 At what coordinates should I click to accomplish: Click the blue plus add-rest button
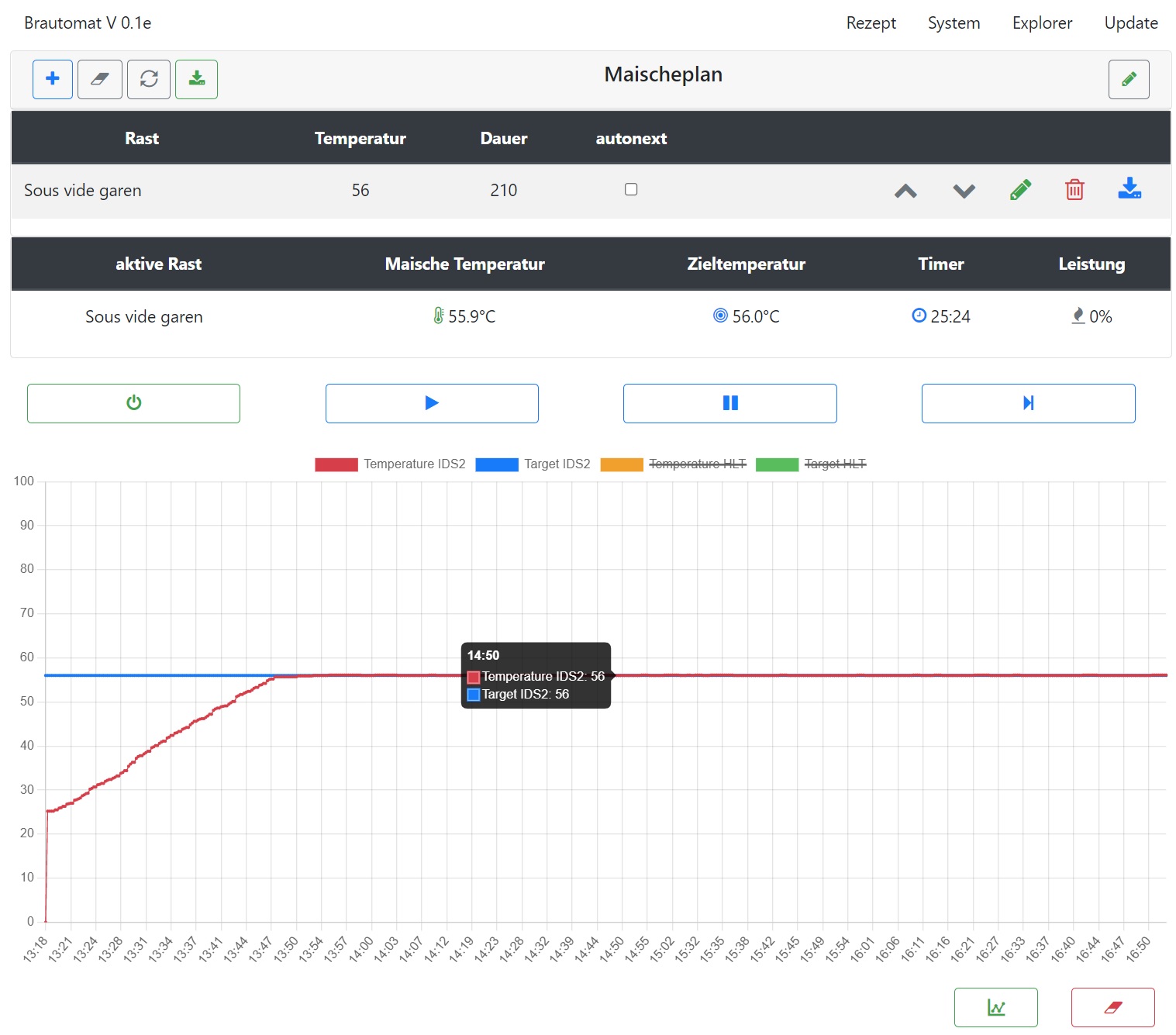(x=53, y=79)
